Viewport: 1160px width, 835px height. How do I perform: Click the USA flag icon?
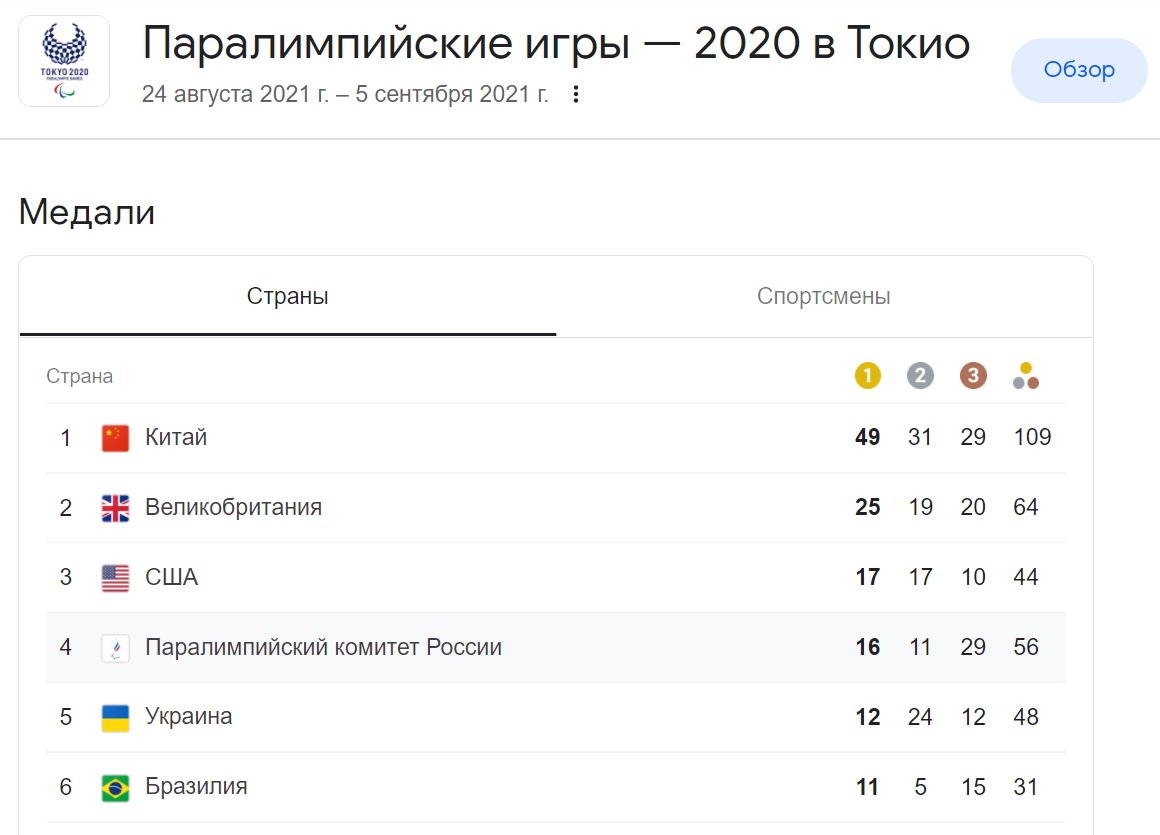[x=116, y=578]
